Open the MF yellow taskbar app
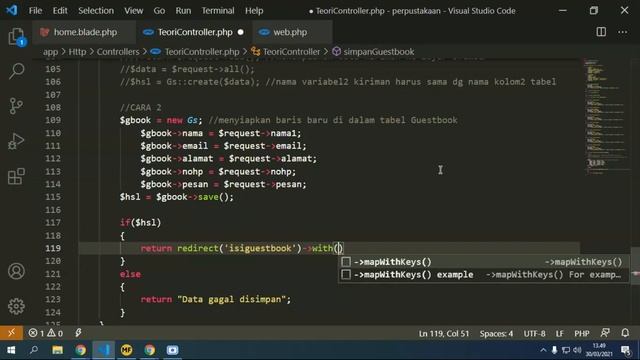Viewport: 640px width, 360px height. [x=127, y=350]
